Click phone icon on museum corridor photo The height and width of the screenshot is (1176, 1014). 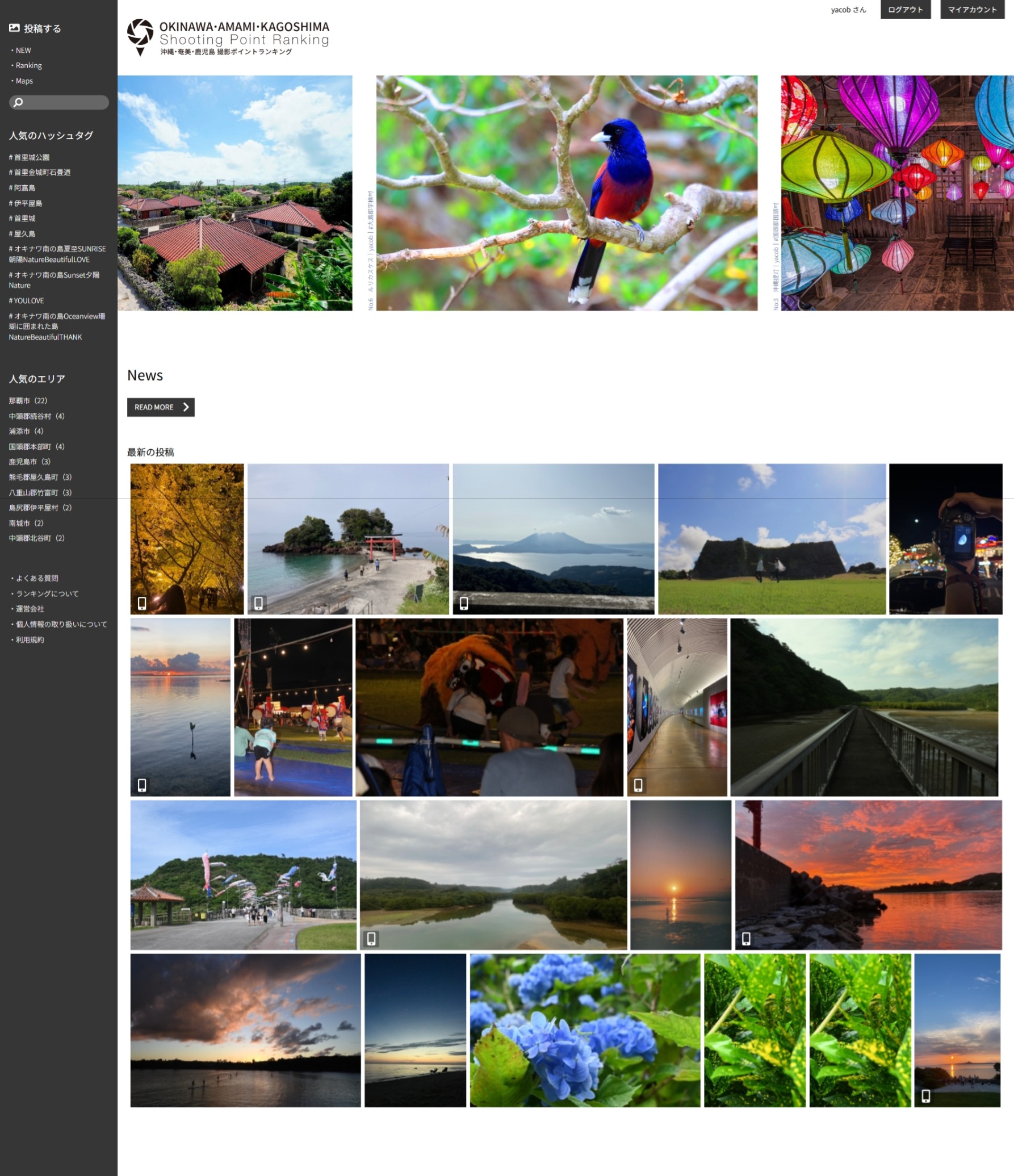pos(638,785)
